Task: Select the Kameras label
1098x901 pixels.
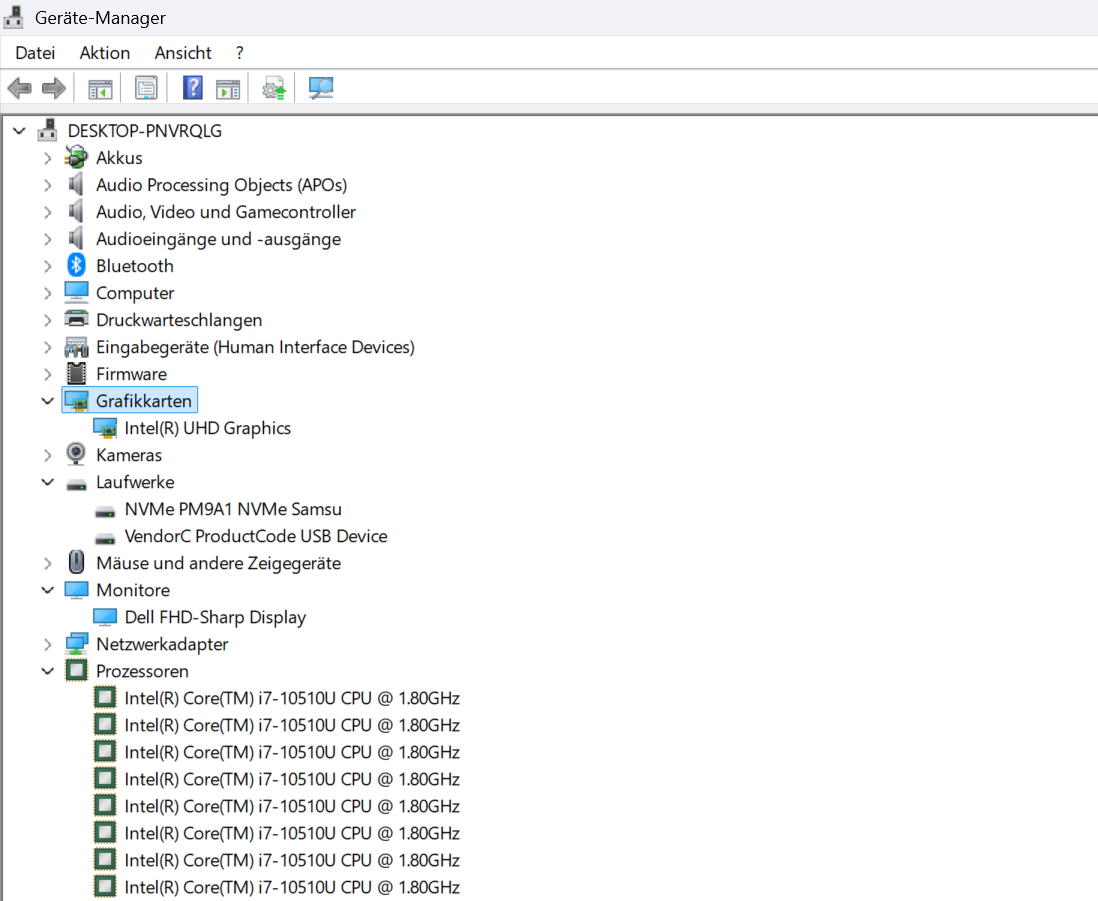Action: click(129, 455)
